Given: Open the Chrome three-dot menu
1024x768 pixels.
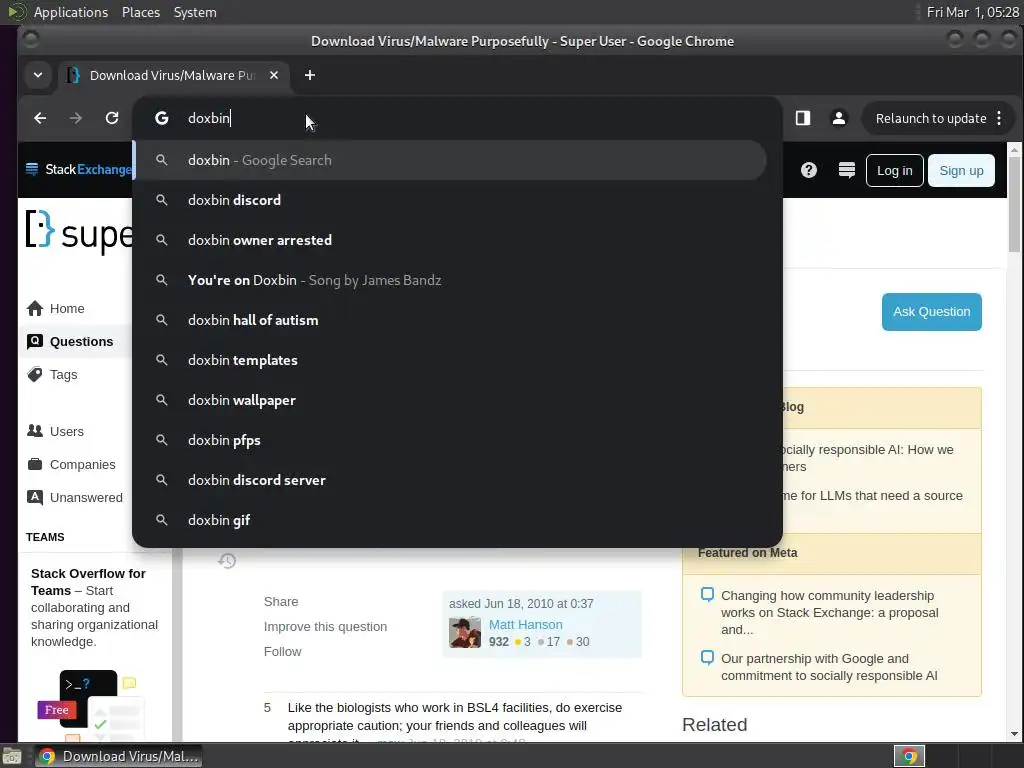Looking at the screenshot, I should pyautogui.click(x=999, y=118).
